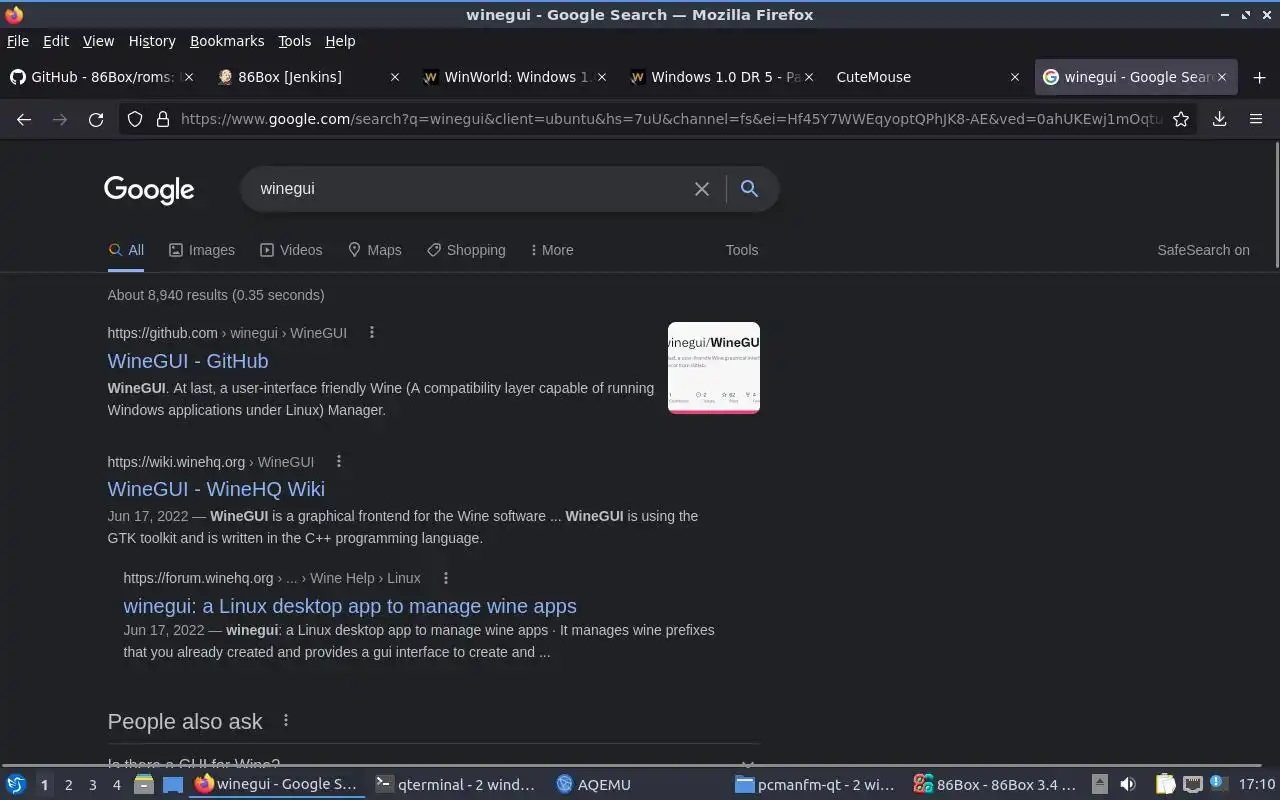Viewport: 1280px width, 800px height.
Task: Open the People also ask options menu
Action: coord(286,720)
